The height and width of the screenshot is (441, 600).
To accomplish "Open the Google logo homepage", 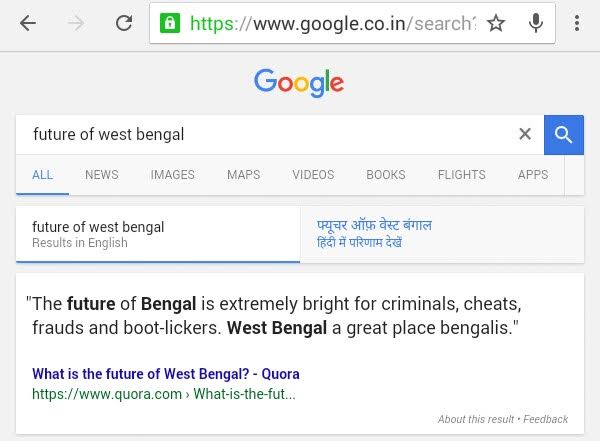I will (x=299, y=82).
